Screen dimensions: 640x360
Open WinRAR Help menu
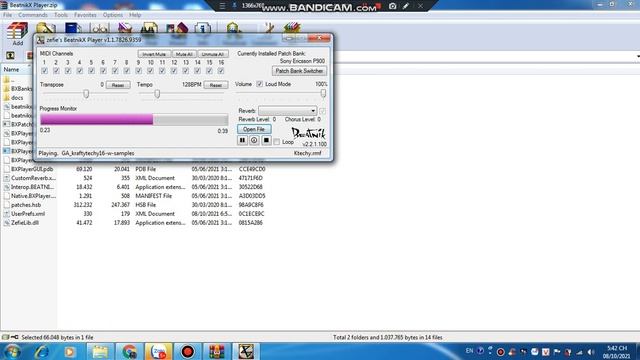[135, 15]
